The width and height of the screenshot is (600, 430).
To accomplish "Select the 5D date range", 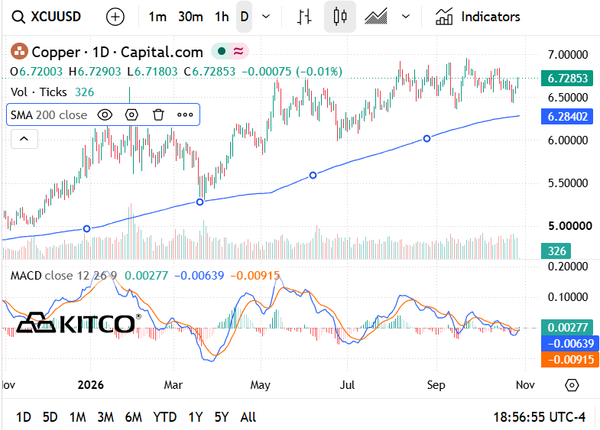I will click(50, 417).
